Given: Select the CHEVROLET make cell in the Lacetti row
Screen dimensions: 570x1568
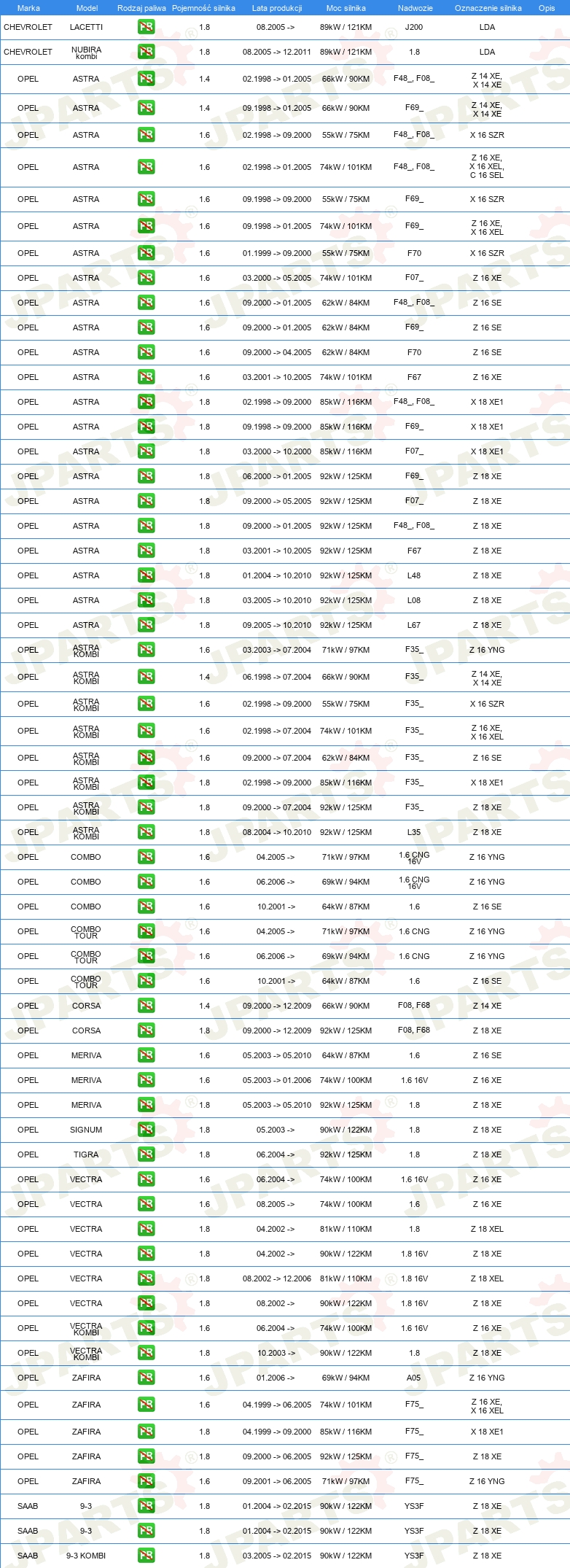Looking at the screenshot, I should click(28, 27).
